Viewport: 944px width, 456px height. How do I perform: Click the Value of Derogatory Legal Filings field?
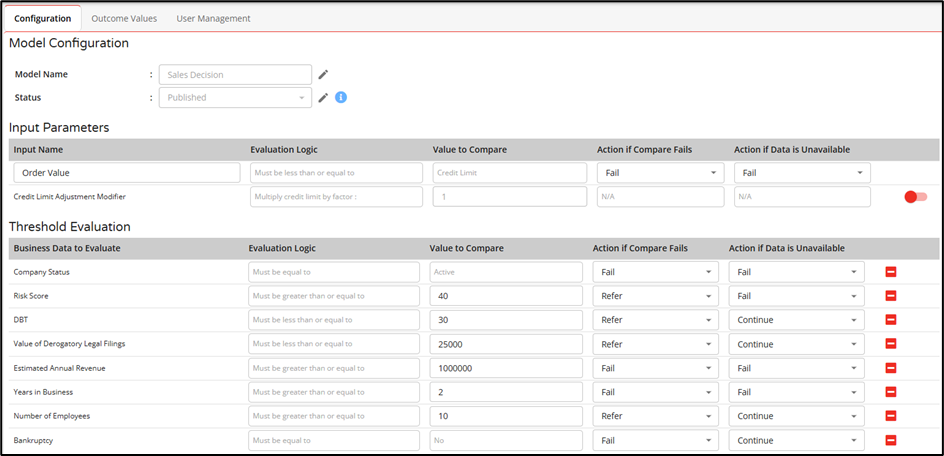[506, 344]
